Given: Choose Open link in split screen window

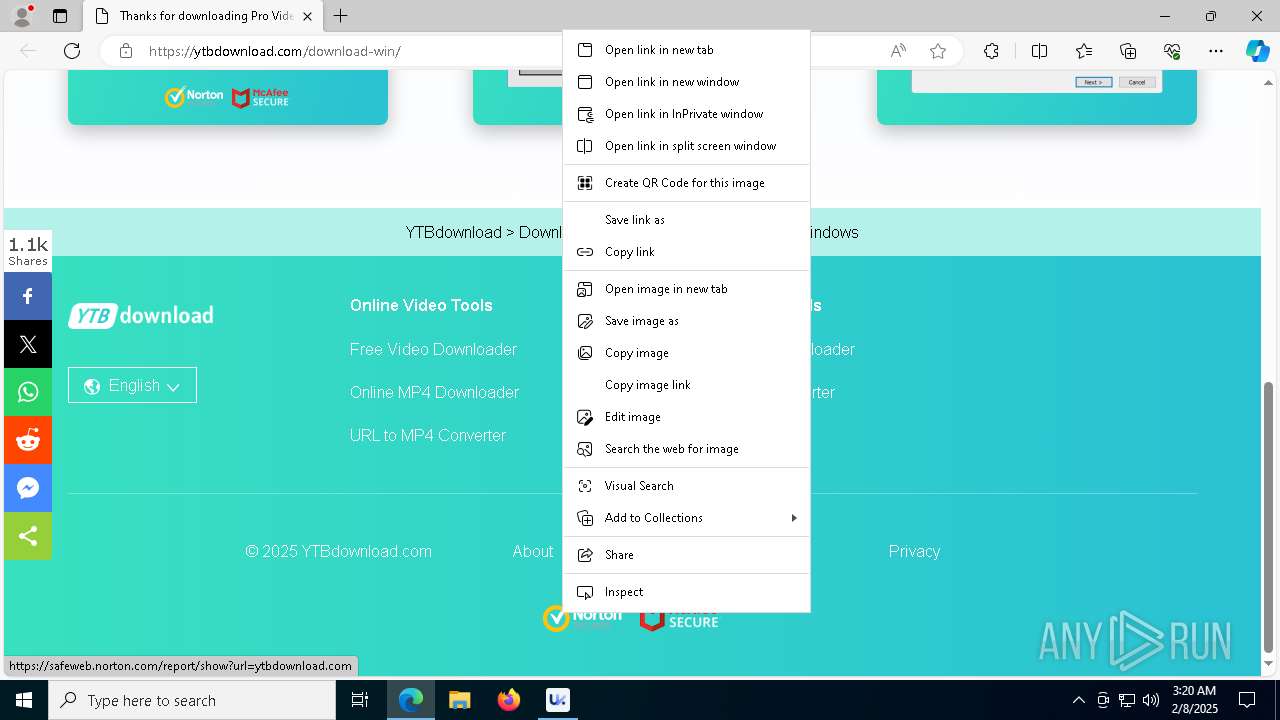Looking at the screenshot, I should 687,146.
